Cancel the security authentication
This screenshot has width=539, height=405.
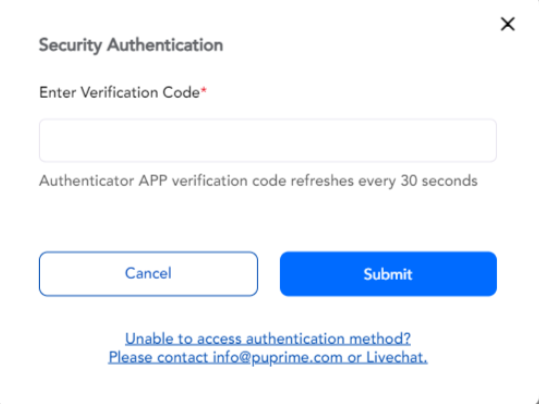pyautogui.click(x=148, y=274)
